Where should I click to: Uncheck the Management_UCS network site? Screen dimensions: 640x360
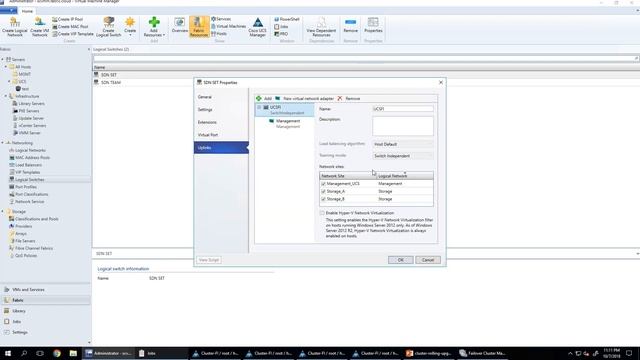[323, 184]
